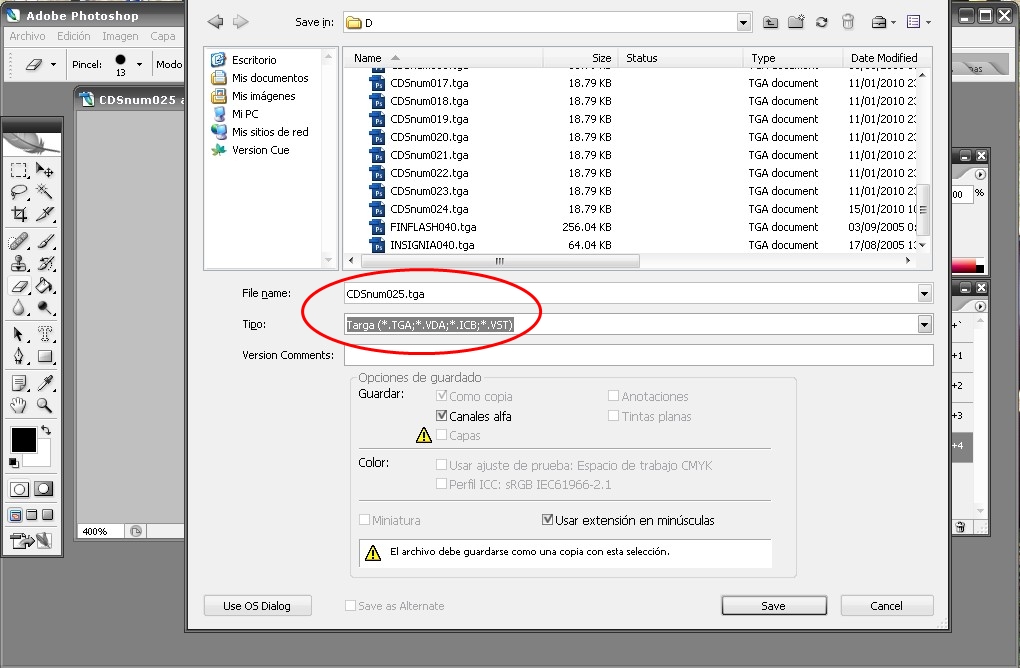Open the Tipo file format dropdown
The image size is (1020, 668).
click(924, 324)
